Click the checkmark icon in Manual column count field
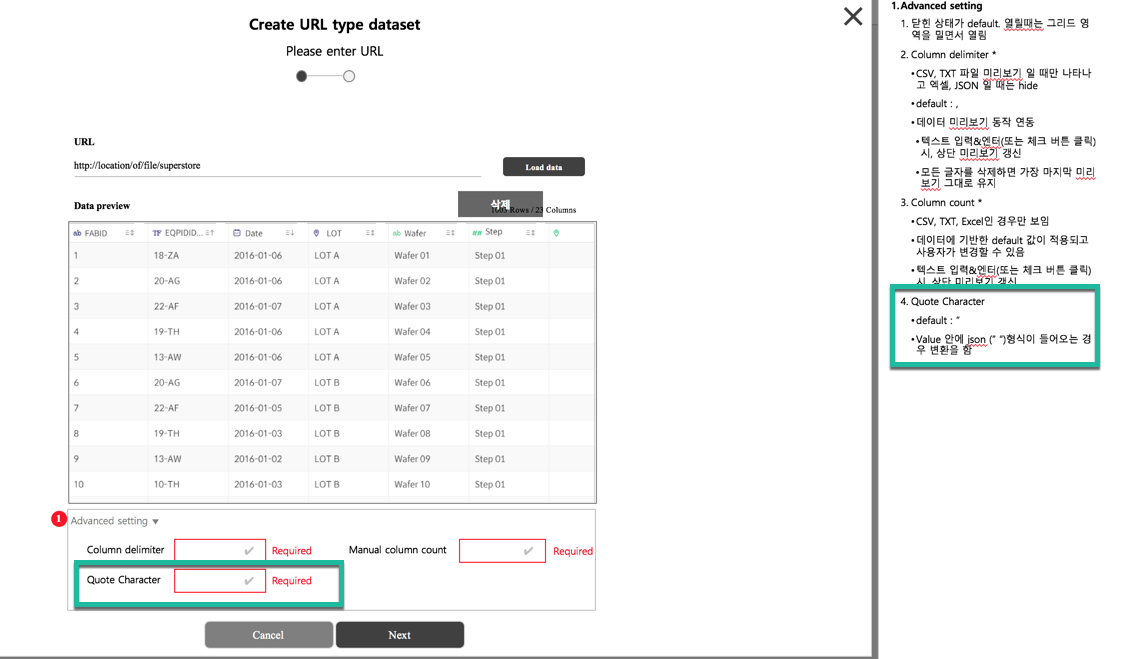Viewport: 1121px width, 659px height. (x=529, y=549)
